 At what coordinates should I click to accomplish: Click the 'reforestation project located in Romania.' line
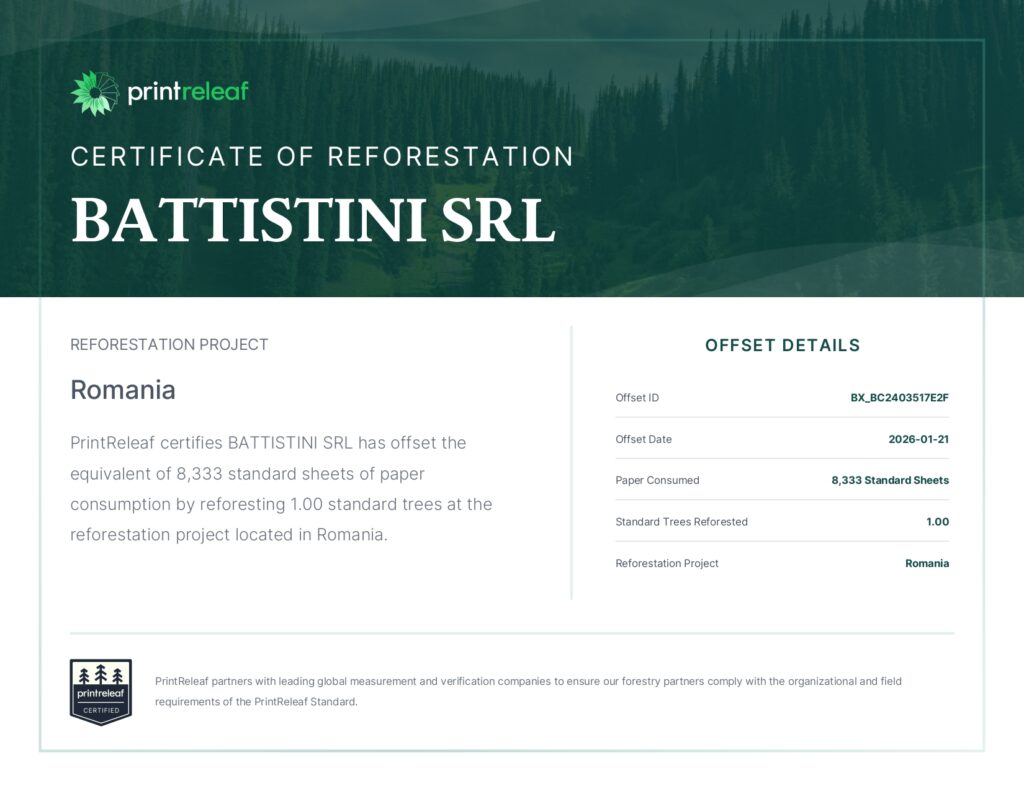click(x=229, y=535)
